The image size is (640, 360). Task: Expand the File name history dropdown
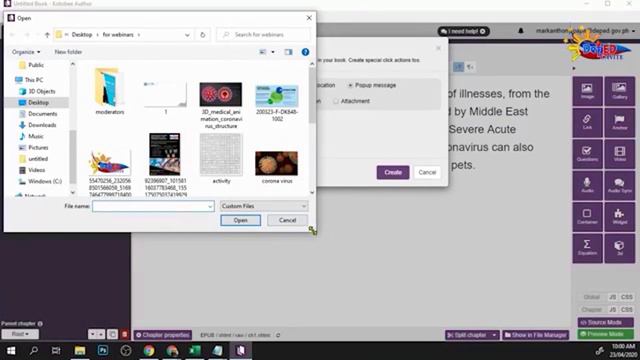pos(210,207)
